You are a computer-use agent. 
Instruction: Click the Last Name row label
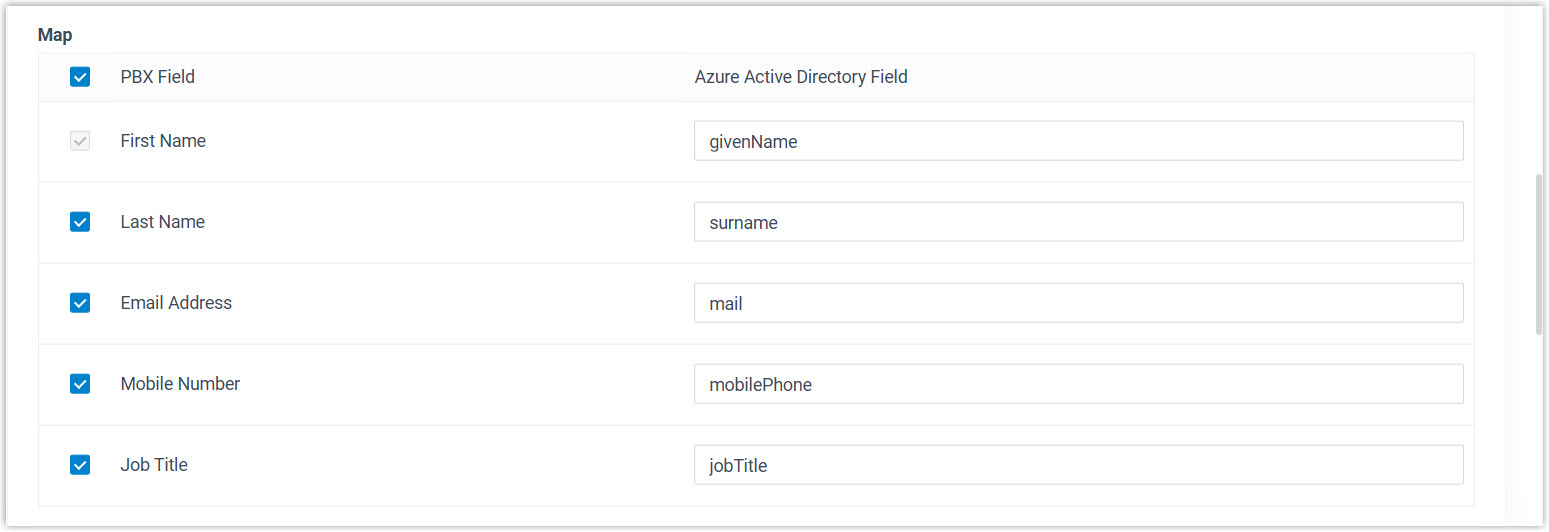tap(162, 222)
